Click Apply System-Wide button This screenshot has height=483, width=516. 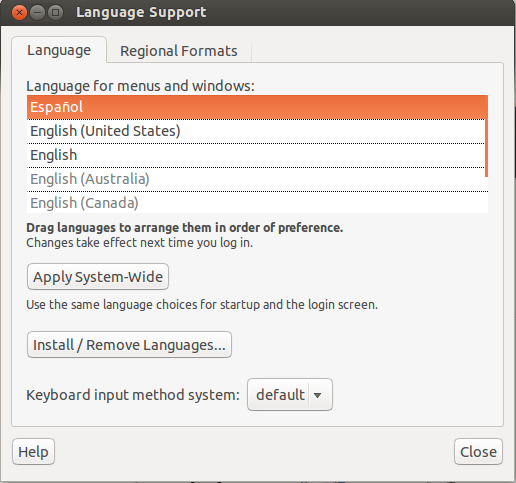click(98, 277)
